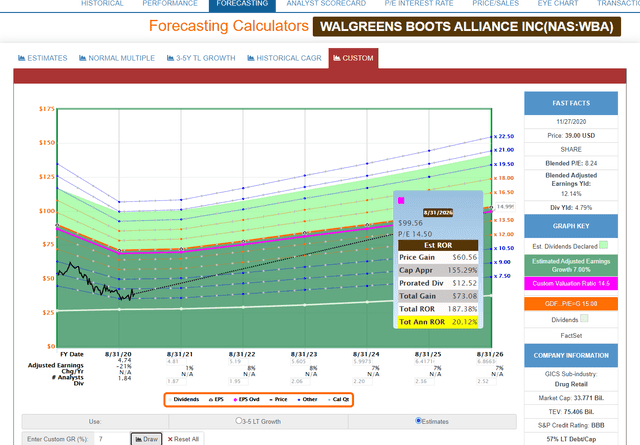
Task: Click the Graph Key header
Action: point(571,226)
